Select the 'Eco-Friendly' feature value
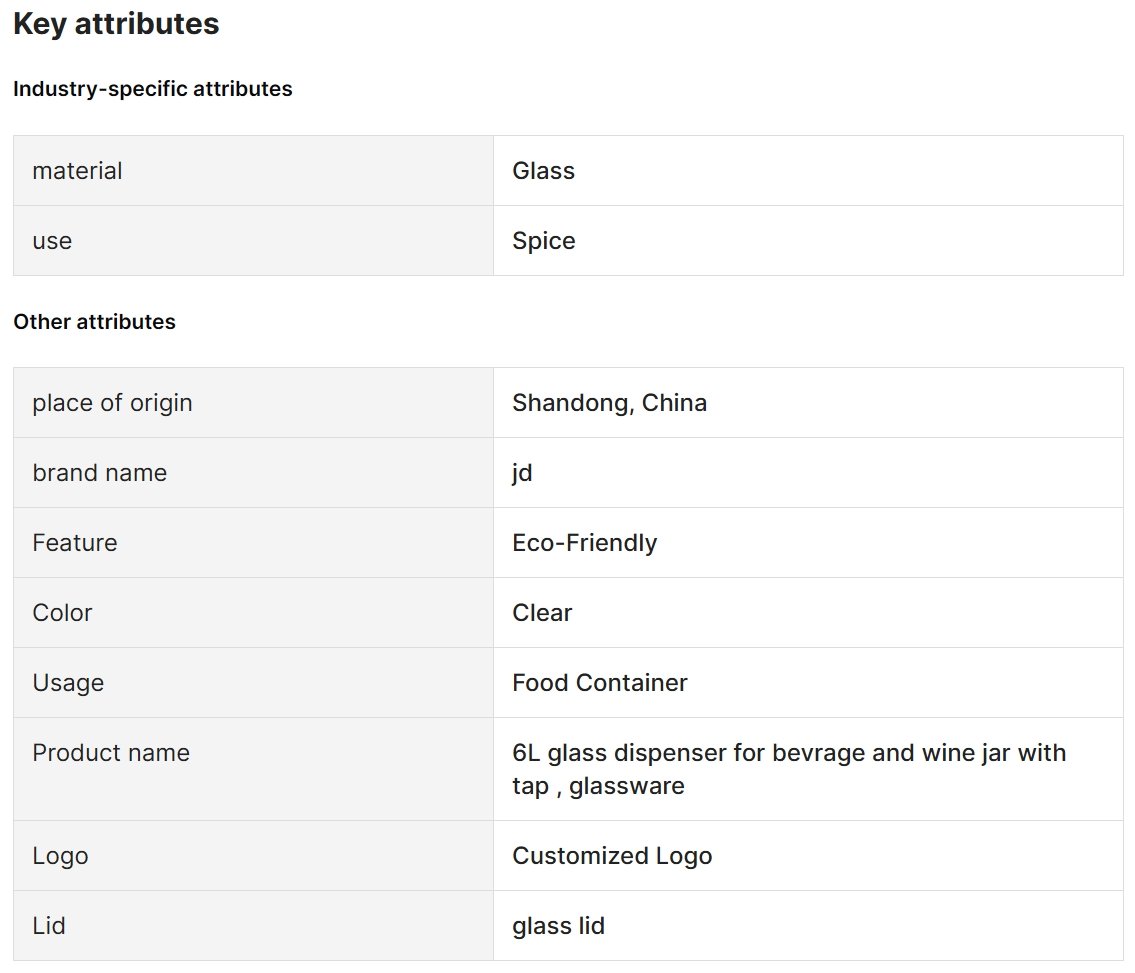 tap(585, 543)
